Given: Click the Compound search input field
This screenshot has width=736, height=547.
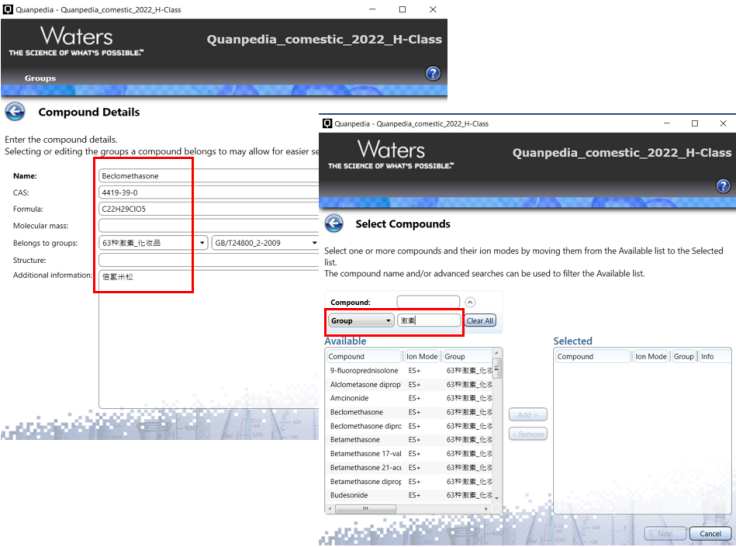Looking at the screenshot, I should 428,302.
